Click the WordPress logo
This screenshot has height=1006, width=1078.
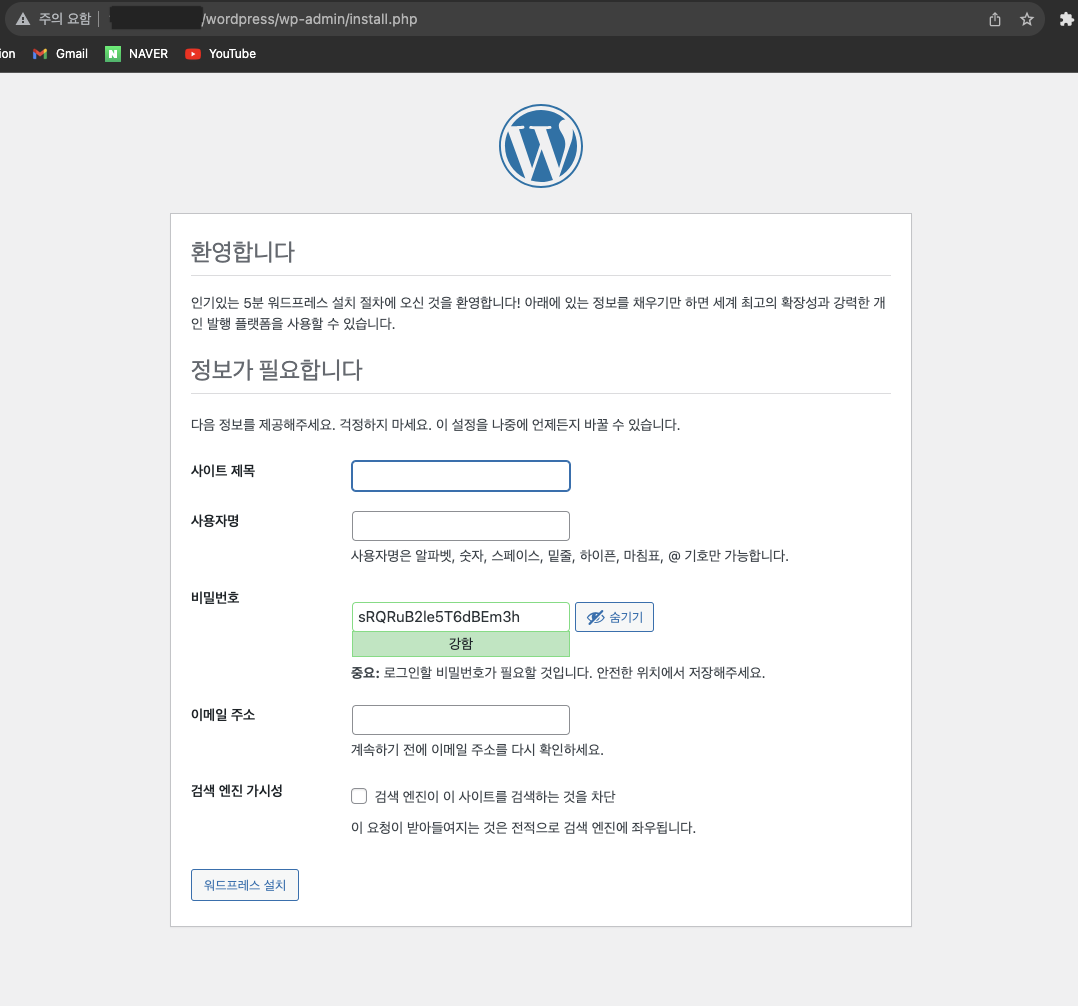(x=540, y=146)
